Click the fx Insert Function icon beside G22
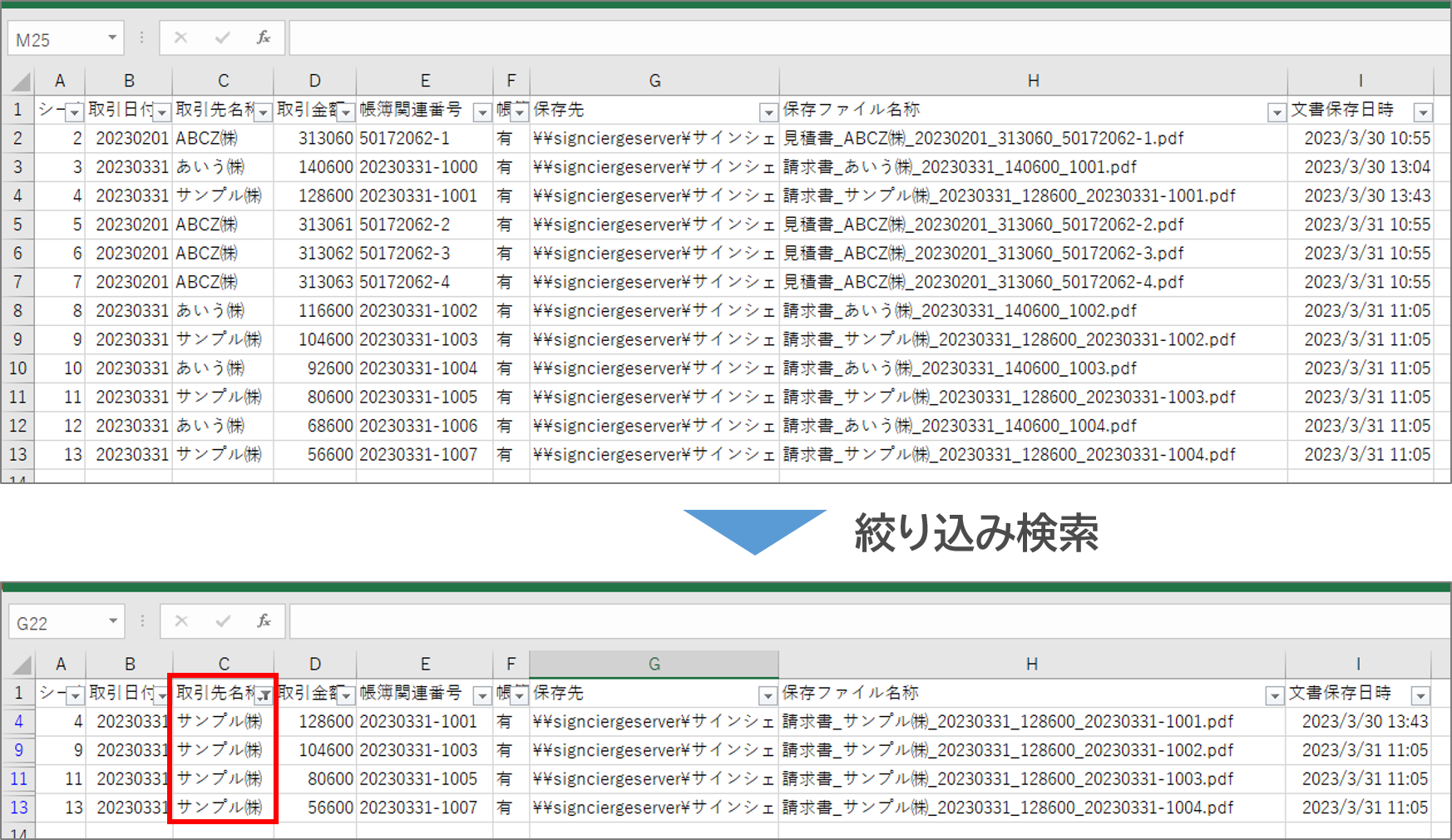 coord(264,621)
